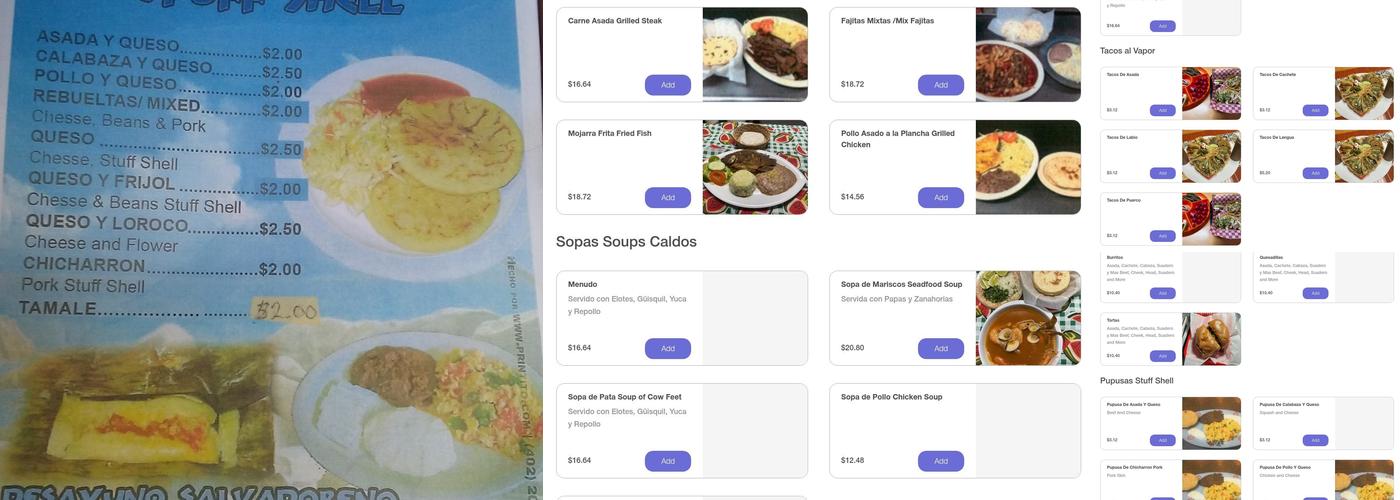The width and height of the screenshot is (1400, 500).
Task: Add Tacos De Lengua from side panel
Action: (x=1315, y=173)
